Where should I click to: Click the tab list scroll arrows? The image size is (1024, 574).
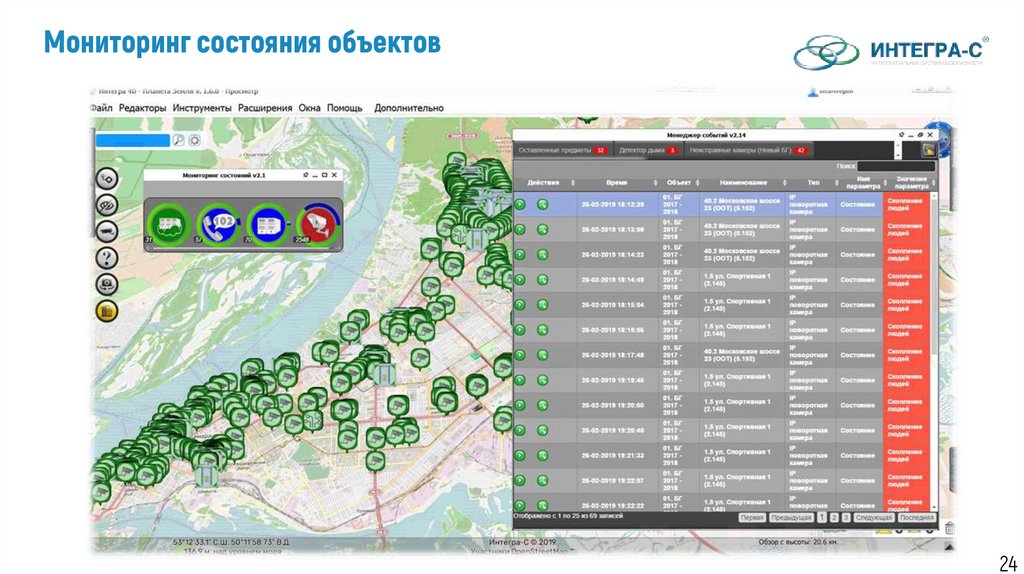pos(898,150)
